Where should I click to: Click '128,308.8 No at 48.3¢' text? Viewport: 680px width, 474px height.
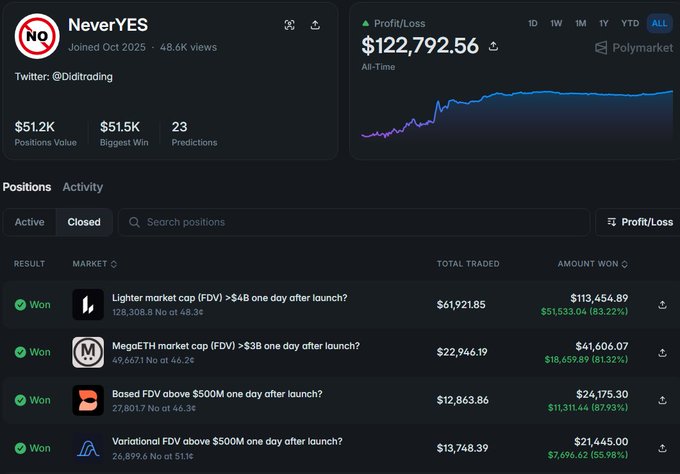point(158,312)
